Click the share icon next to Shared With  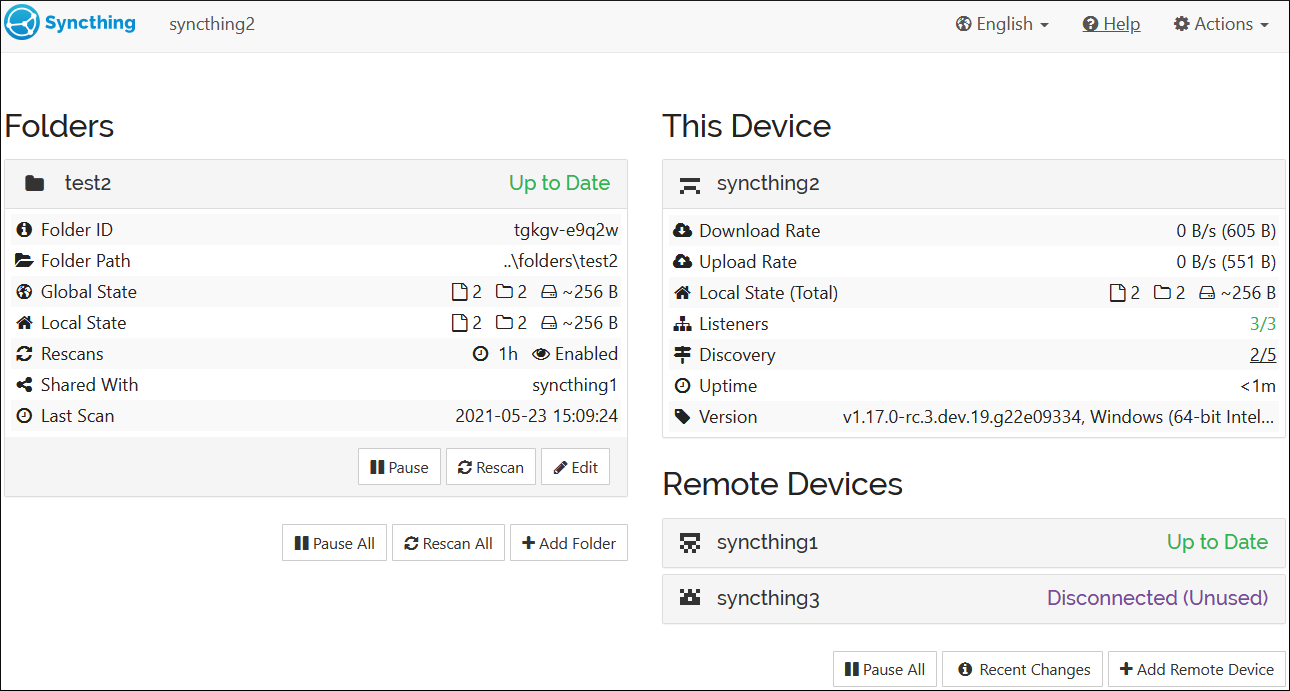pos(25,385)
